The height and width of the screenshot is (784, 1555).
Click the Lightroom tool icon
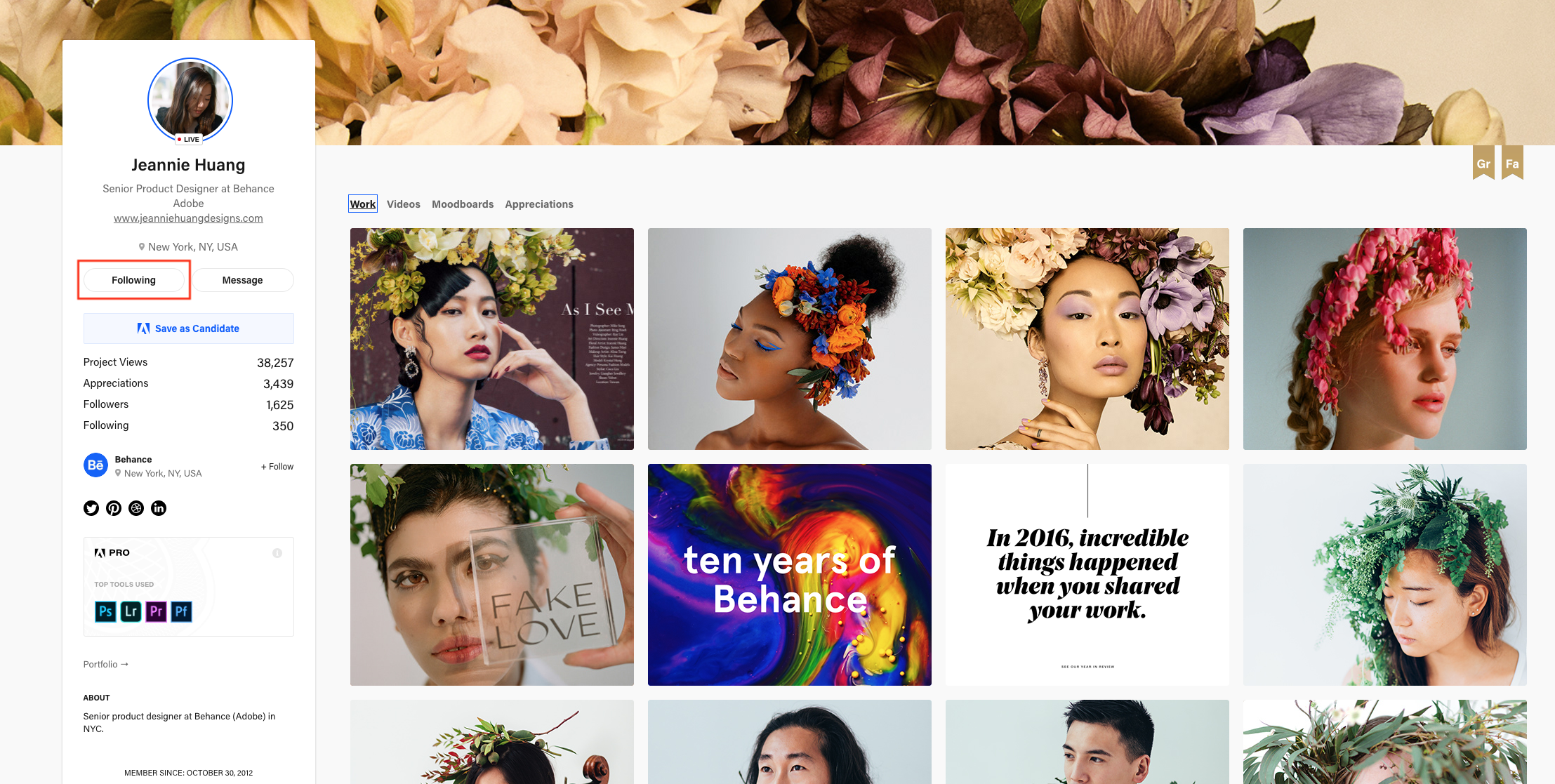coord(131,611)
